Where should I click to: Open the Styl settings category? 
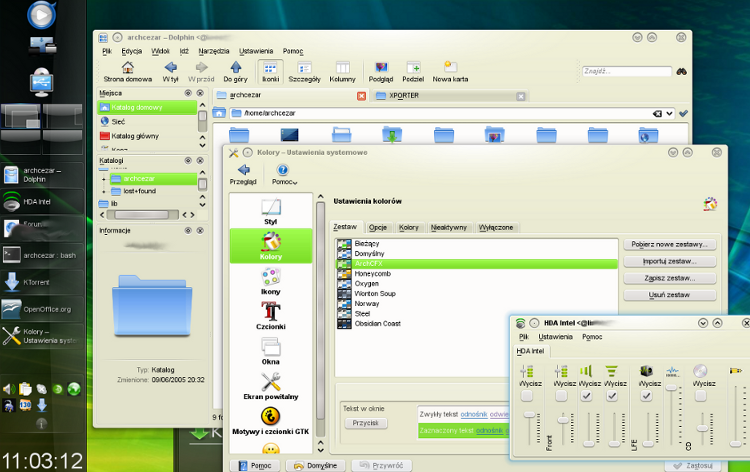[271, 211]
